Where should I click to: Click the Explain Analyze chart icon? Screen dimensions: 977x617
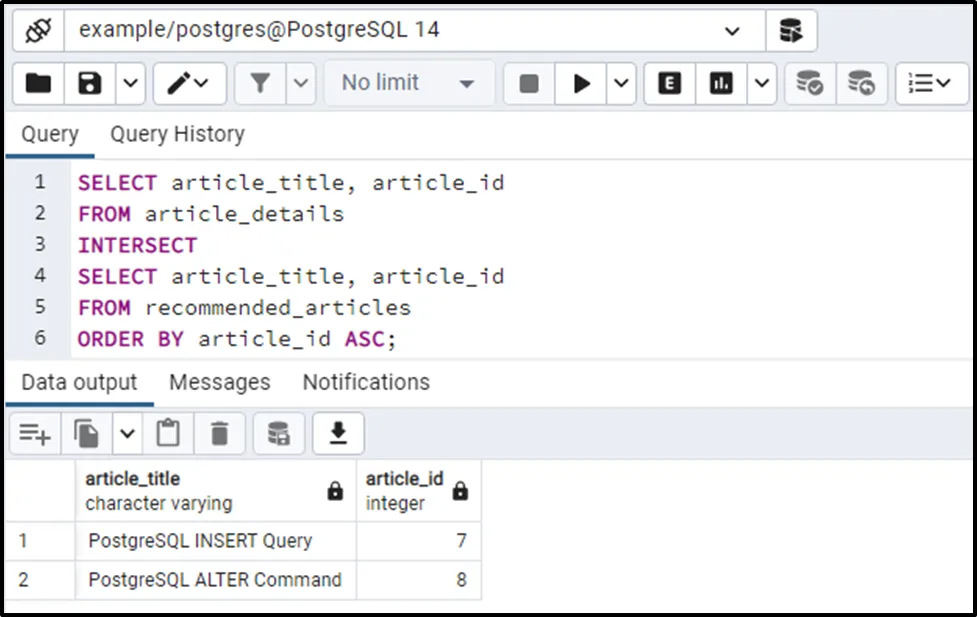[x=721, y=84]
